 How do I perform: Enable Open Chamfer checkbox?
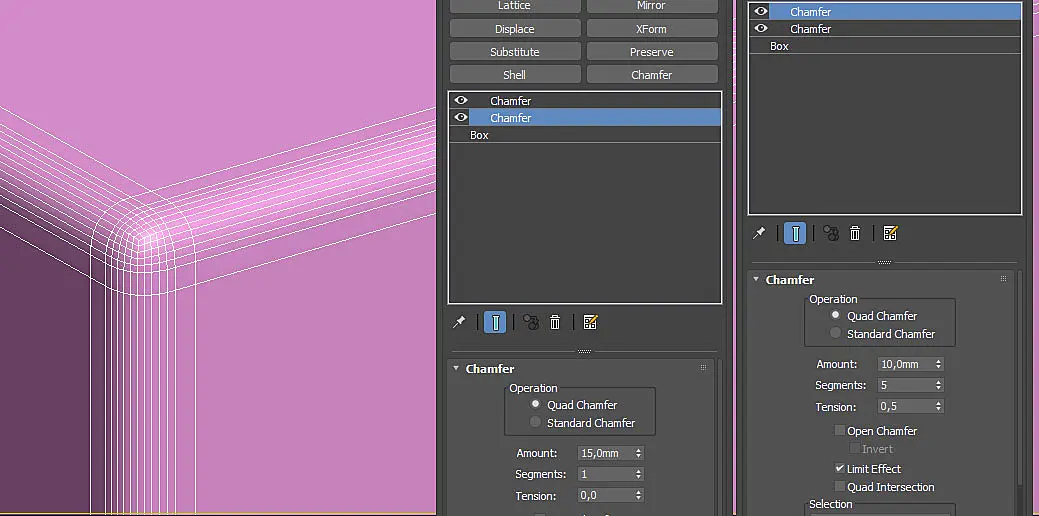pyautogui.click(x=840, y=431)
